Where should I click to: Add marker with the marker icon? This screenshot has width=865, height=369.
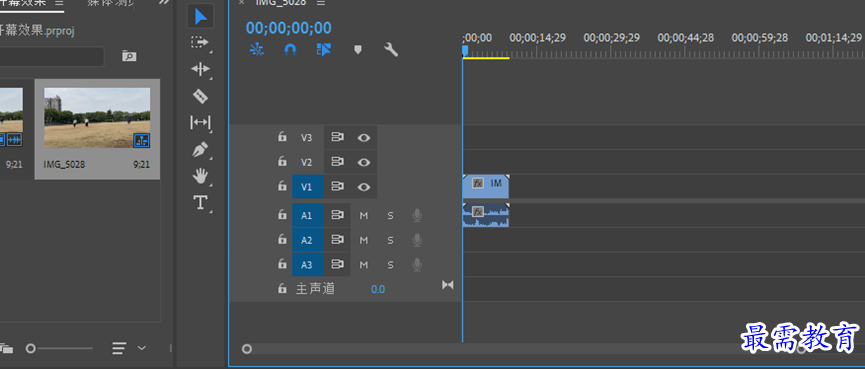[x=357, y=50]
